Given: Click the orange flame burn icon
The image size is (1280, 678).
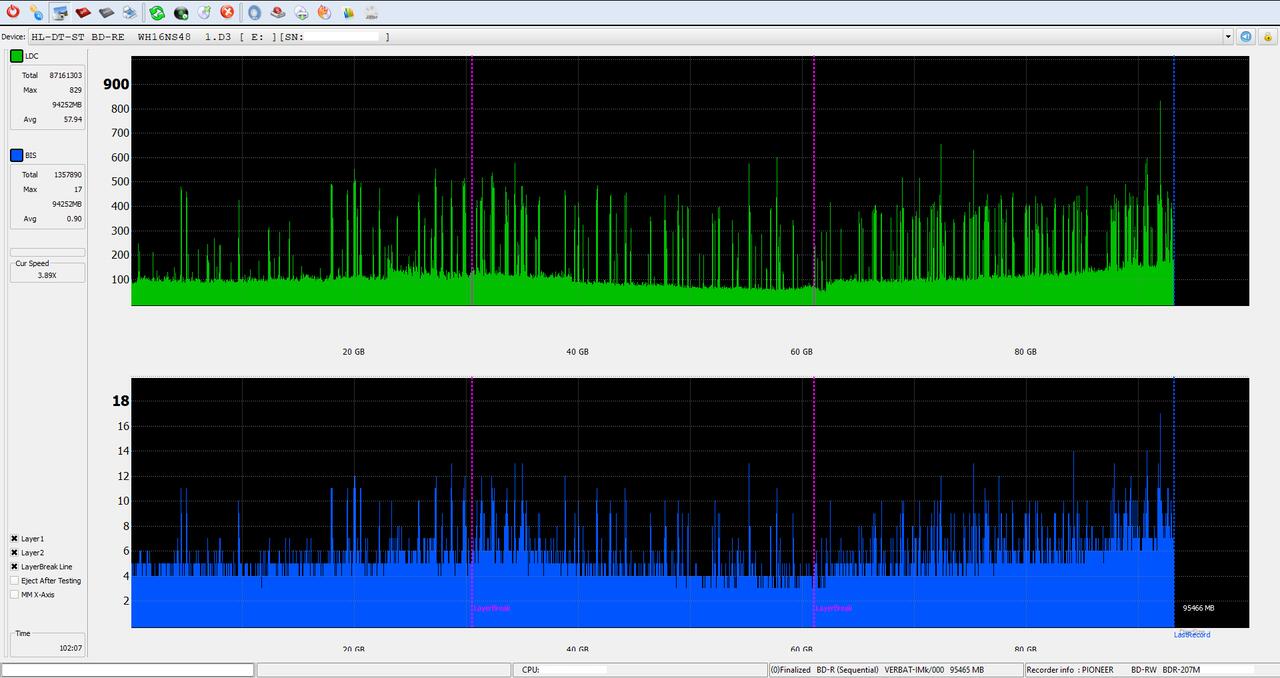Looking at the screenshot, I should [x=324, y=12].
